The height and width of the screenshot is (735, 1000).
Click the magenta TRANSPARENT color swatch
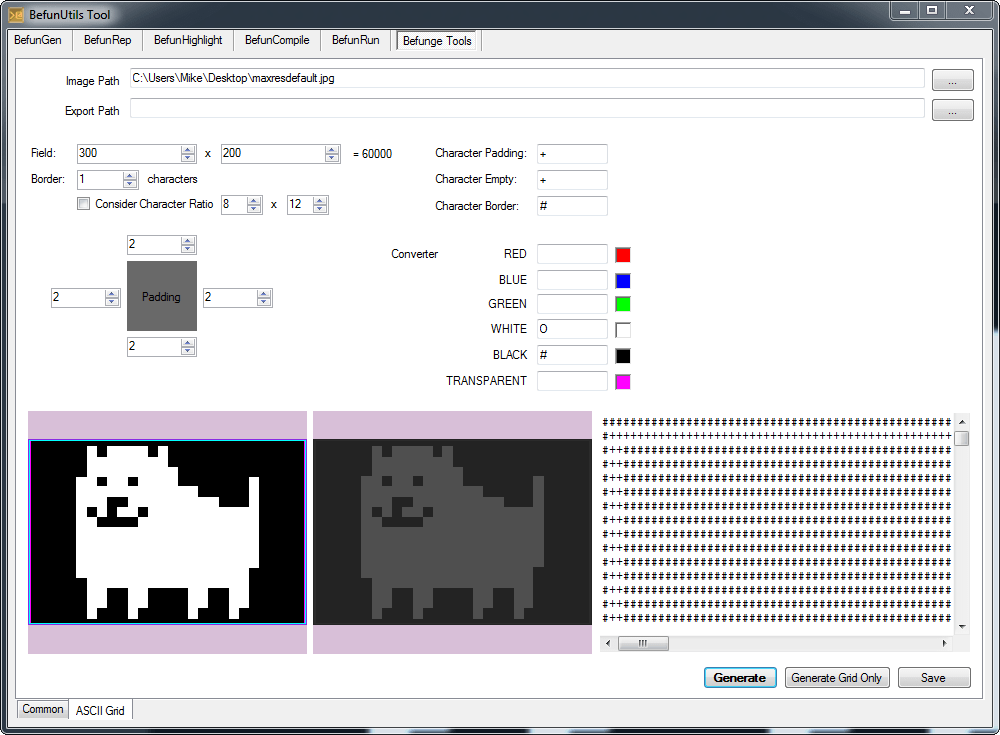(x=623, y=382)
